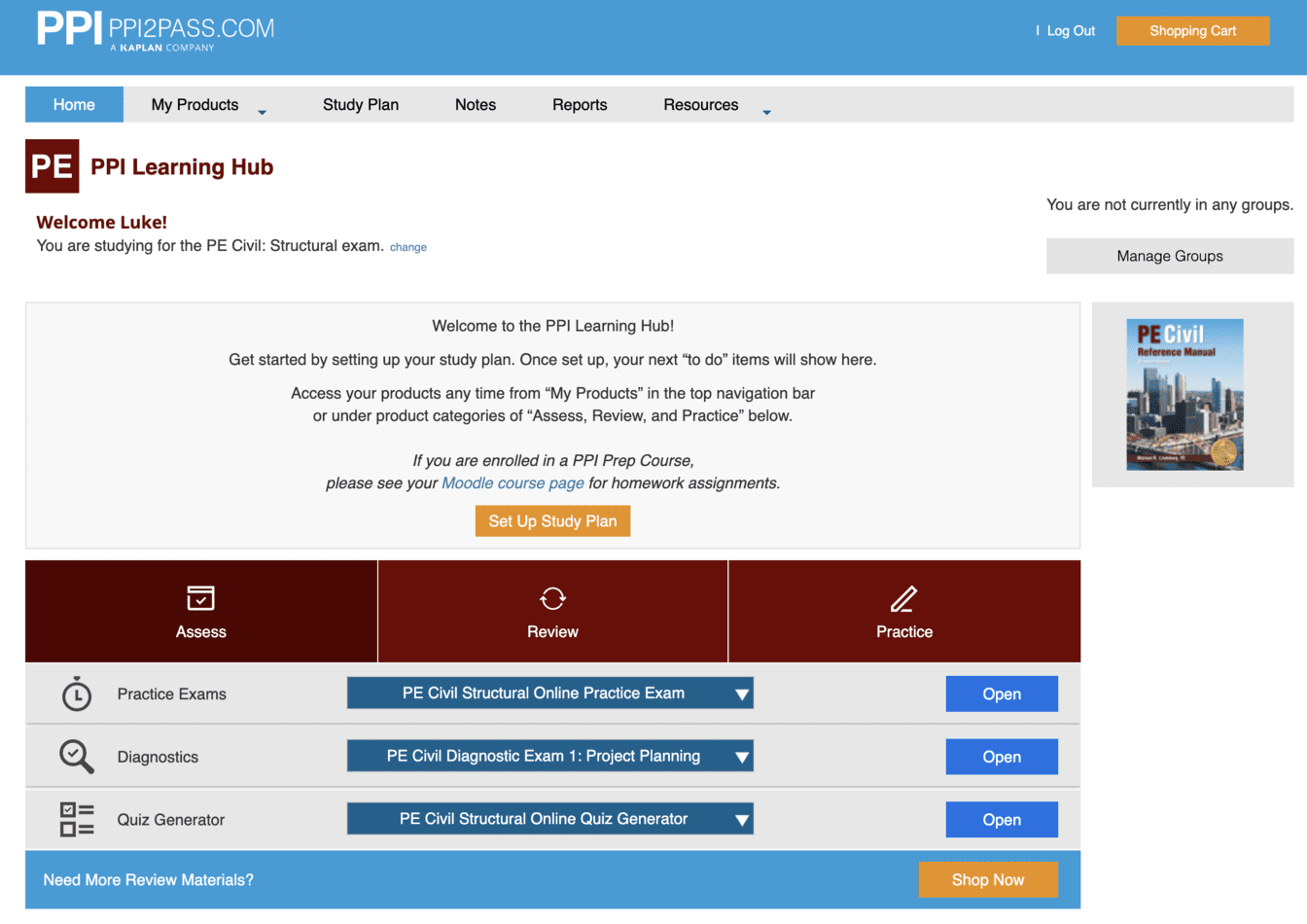Click the PE Civil Reference Manual cover
Viewport: 1307px width, 924px height.
pos(1185,394)
